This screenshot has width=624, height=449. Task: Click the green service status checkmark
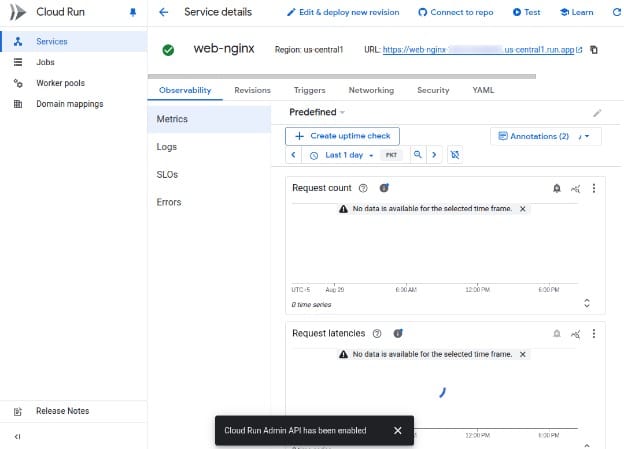[x=168, y=50]
